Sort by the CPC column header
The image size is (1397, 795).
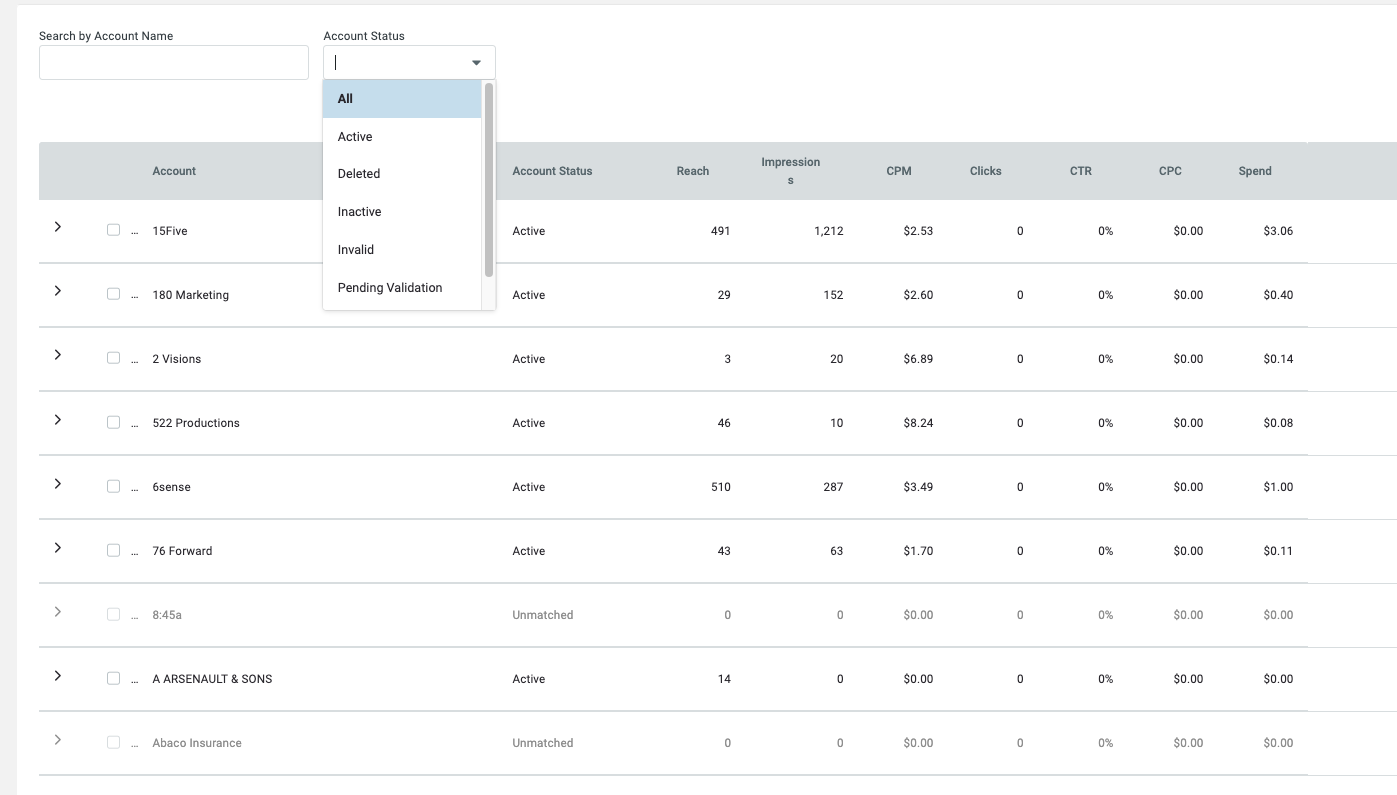pos(1170,171)
